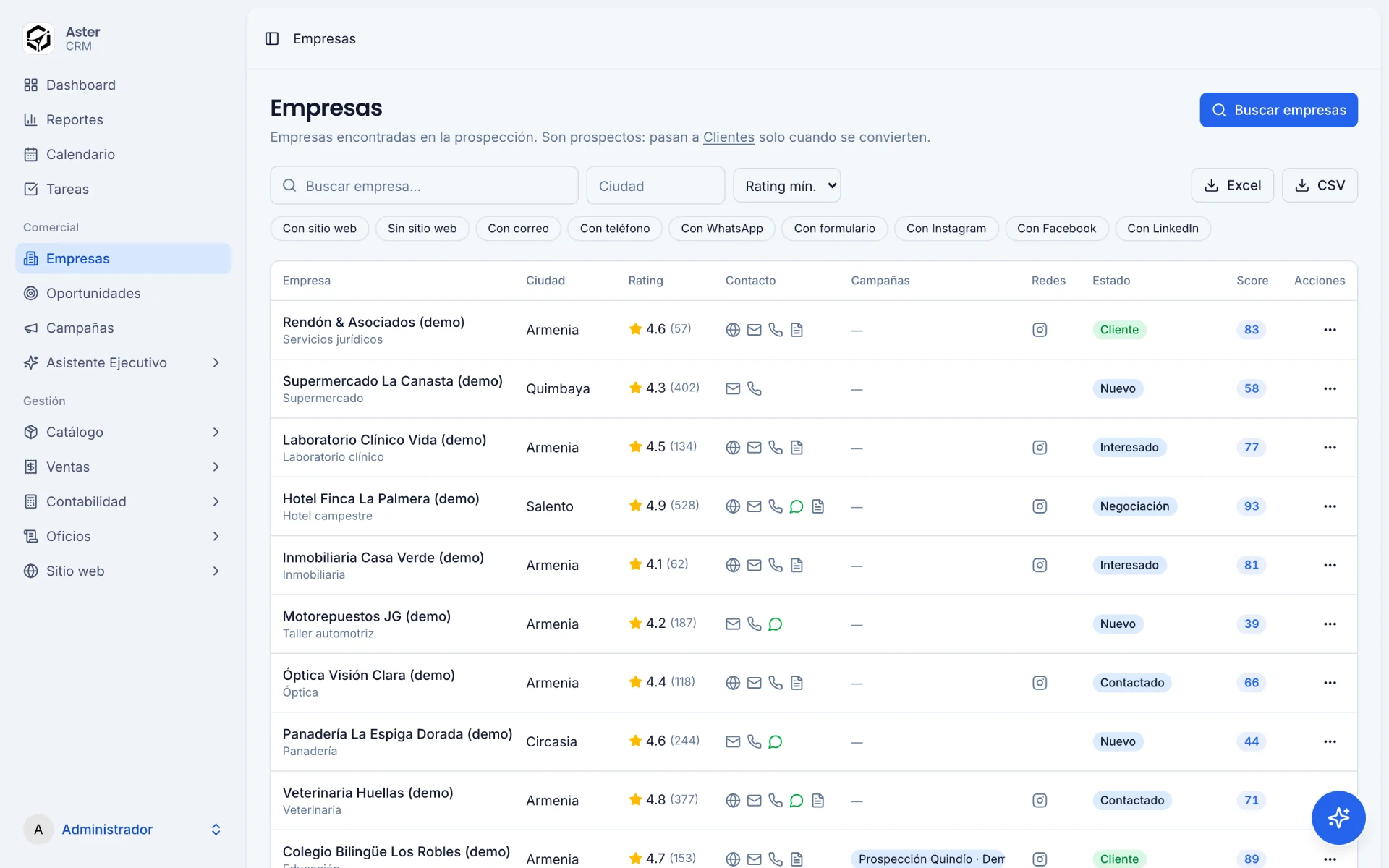Go to Dashboard in sidebar

[123, 85]
